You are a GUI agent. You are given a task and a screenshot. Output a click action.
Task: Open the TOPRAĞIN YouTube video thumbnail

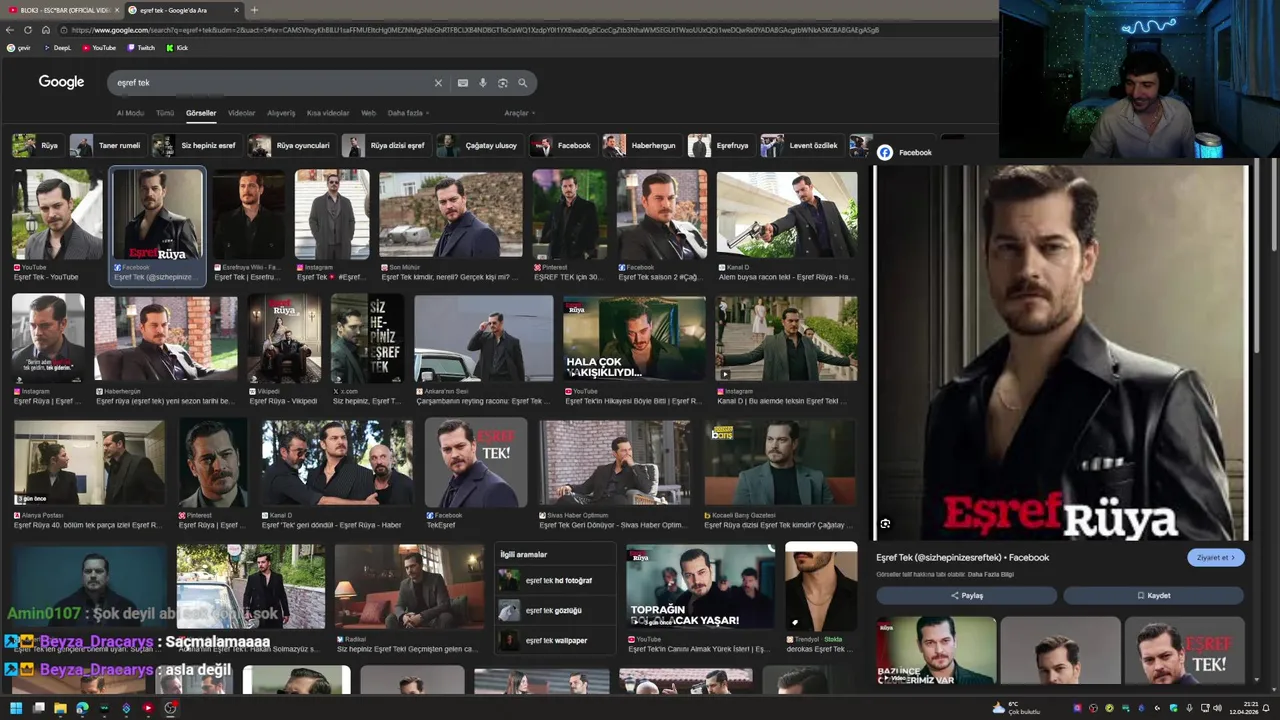pos(700,587)
